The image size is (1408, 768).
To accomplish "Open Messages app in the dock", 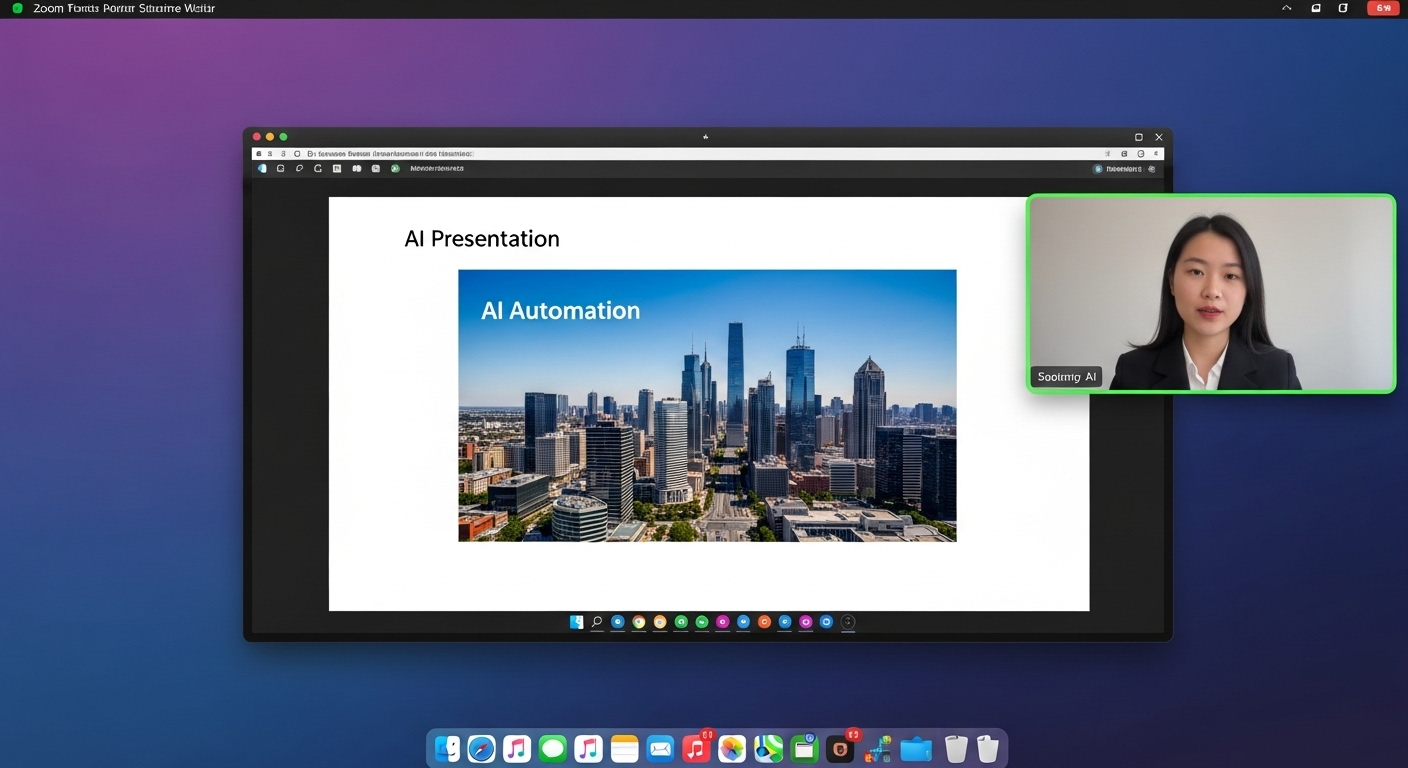I will click(x=553, y=749).
